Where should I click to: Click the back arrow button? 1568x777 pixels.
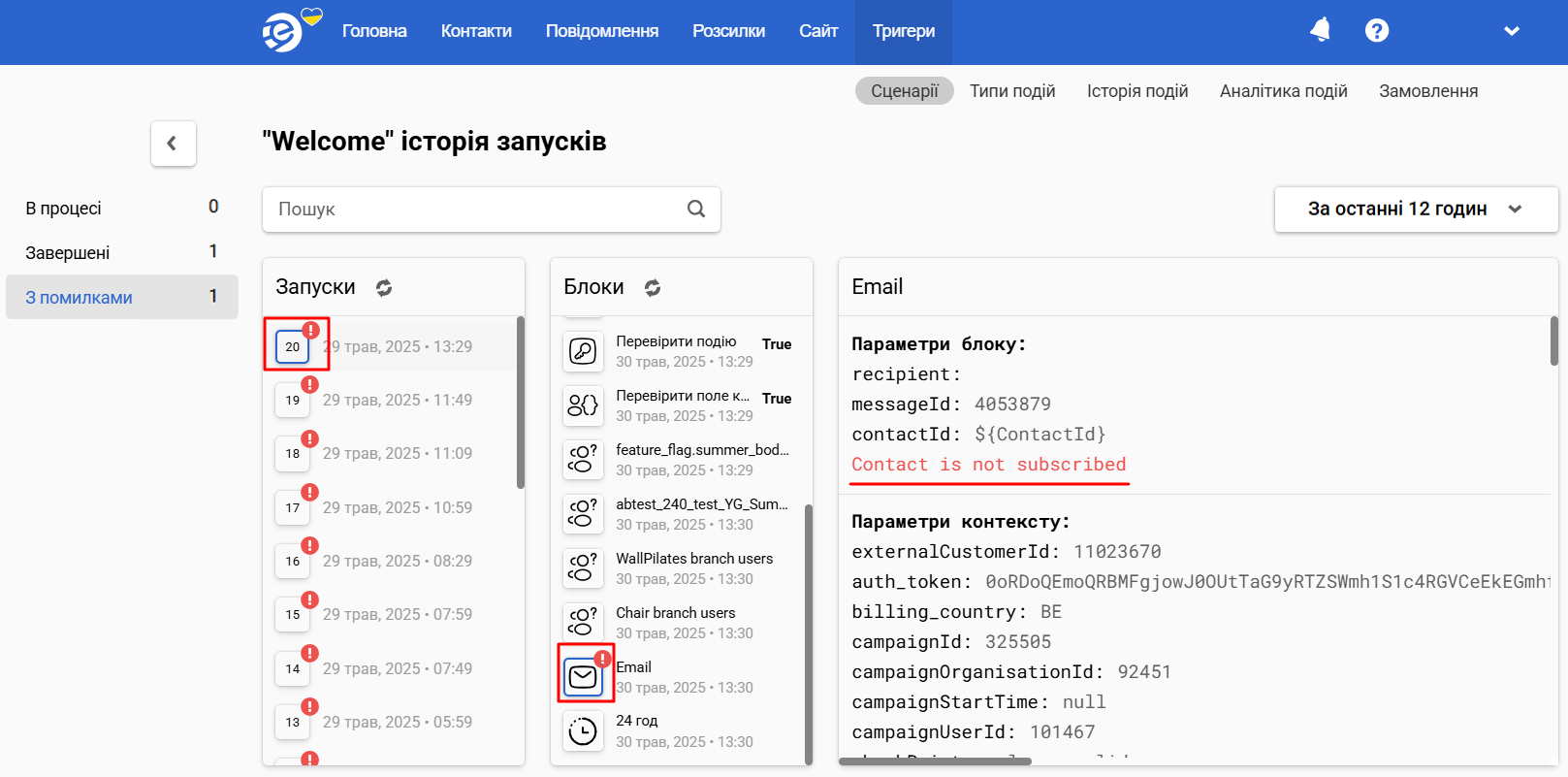tap(174, 144)
